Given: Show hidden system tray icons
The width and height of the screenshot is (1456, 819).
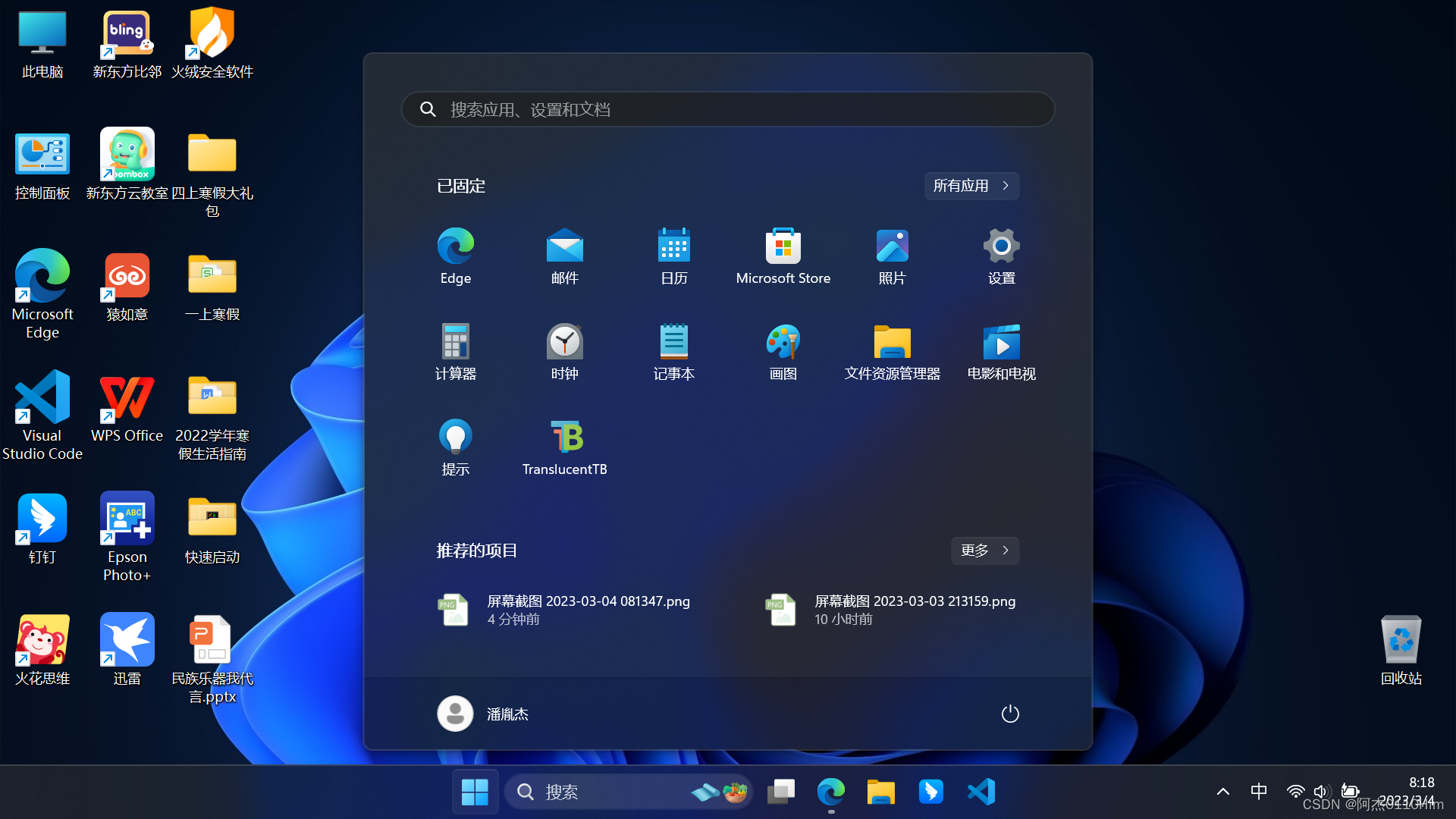Looking at the screenshot, I should [x=1222, y=792].
